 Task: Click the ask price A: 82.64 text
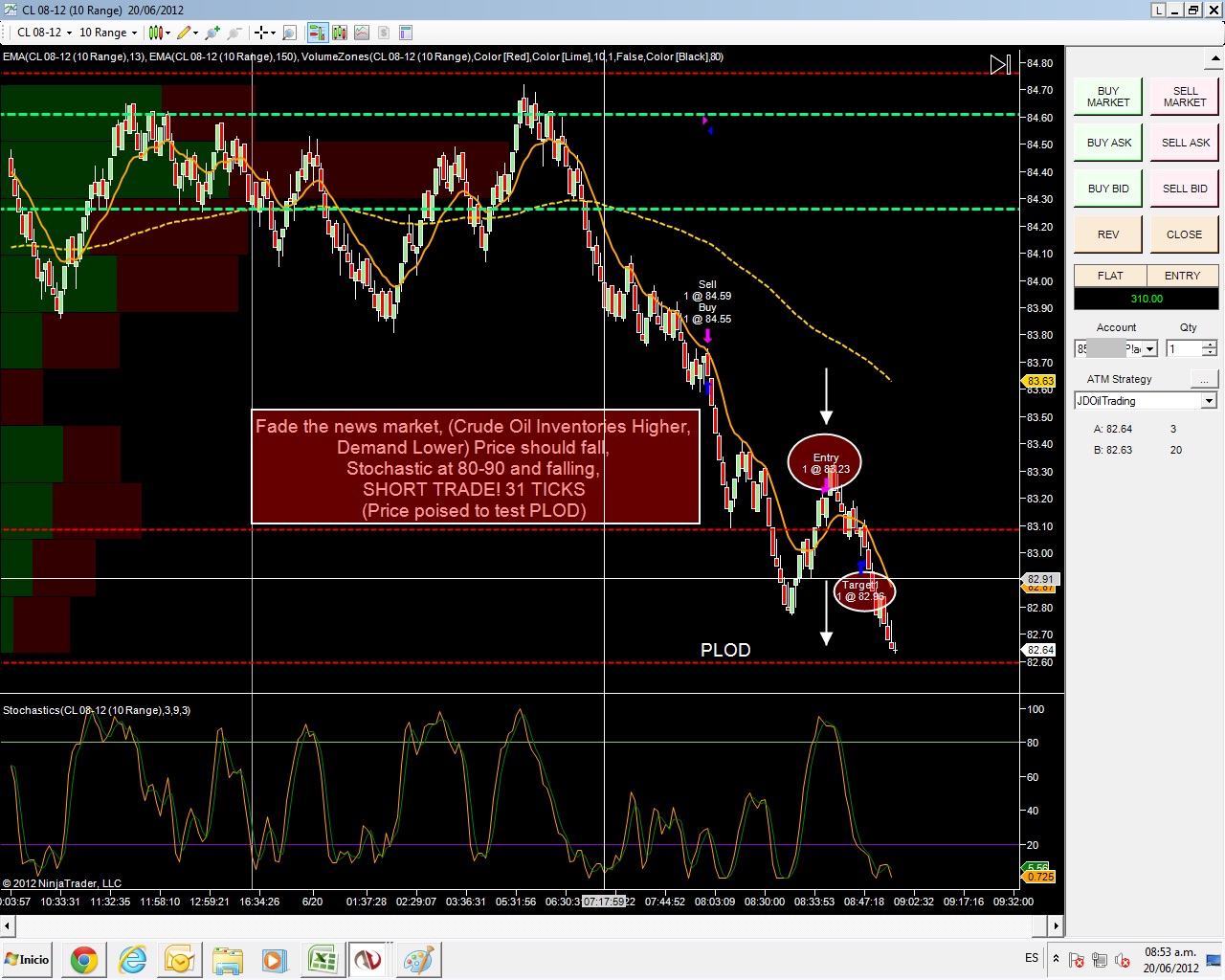pyautogui.click(x=1113, y=429)
